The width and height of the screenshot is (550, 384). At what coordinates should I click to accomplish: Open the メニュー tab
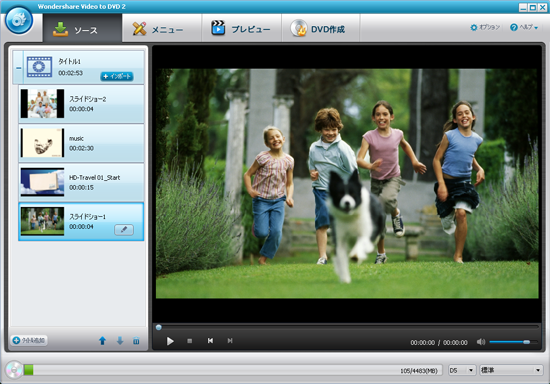(x=162, y=29)
